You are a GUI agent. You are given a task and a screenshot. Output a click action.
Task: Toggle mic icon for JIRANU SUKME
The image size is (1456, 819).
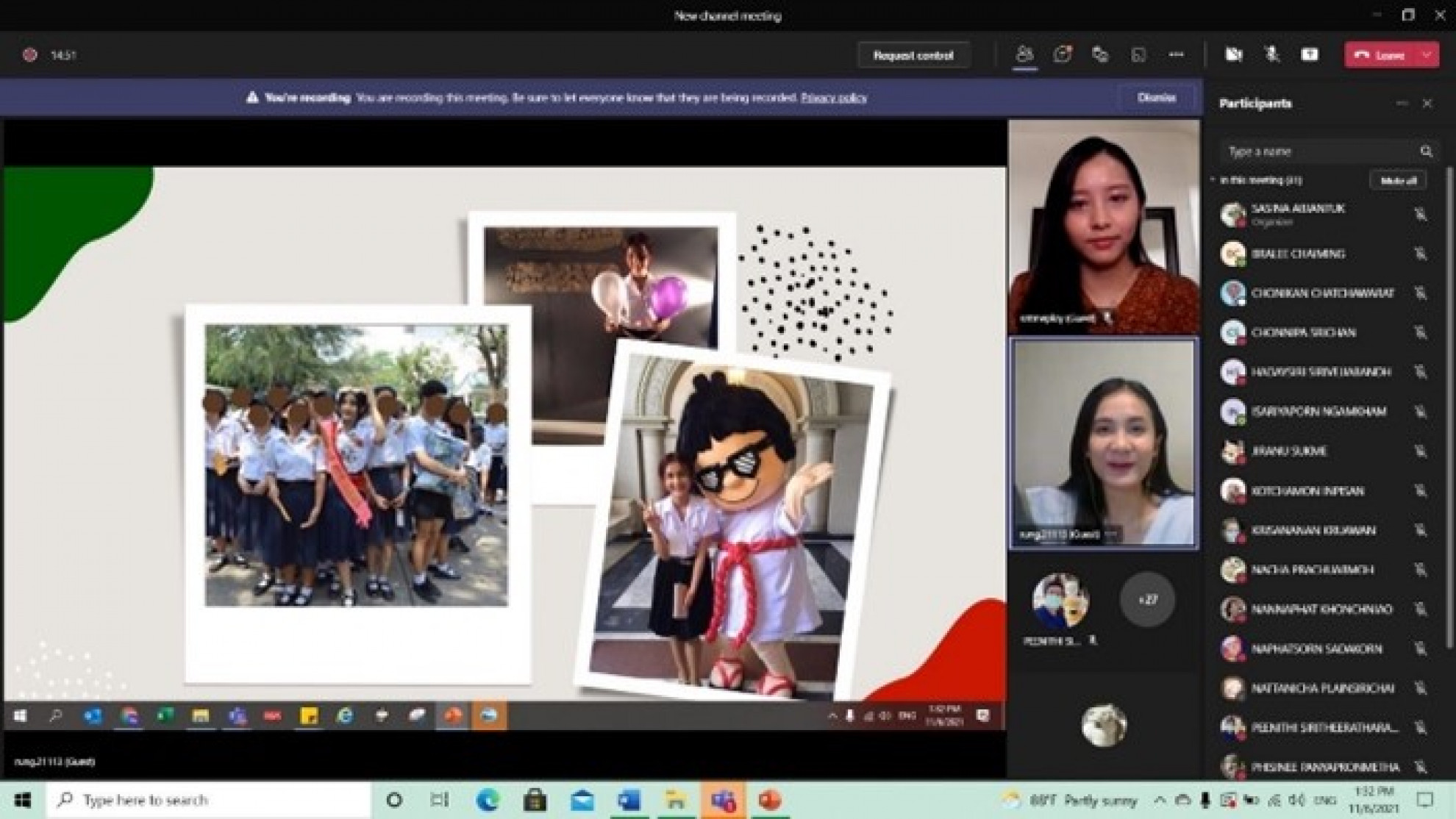1421,451
